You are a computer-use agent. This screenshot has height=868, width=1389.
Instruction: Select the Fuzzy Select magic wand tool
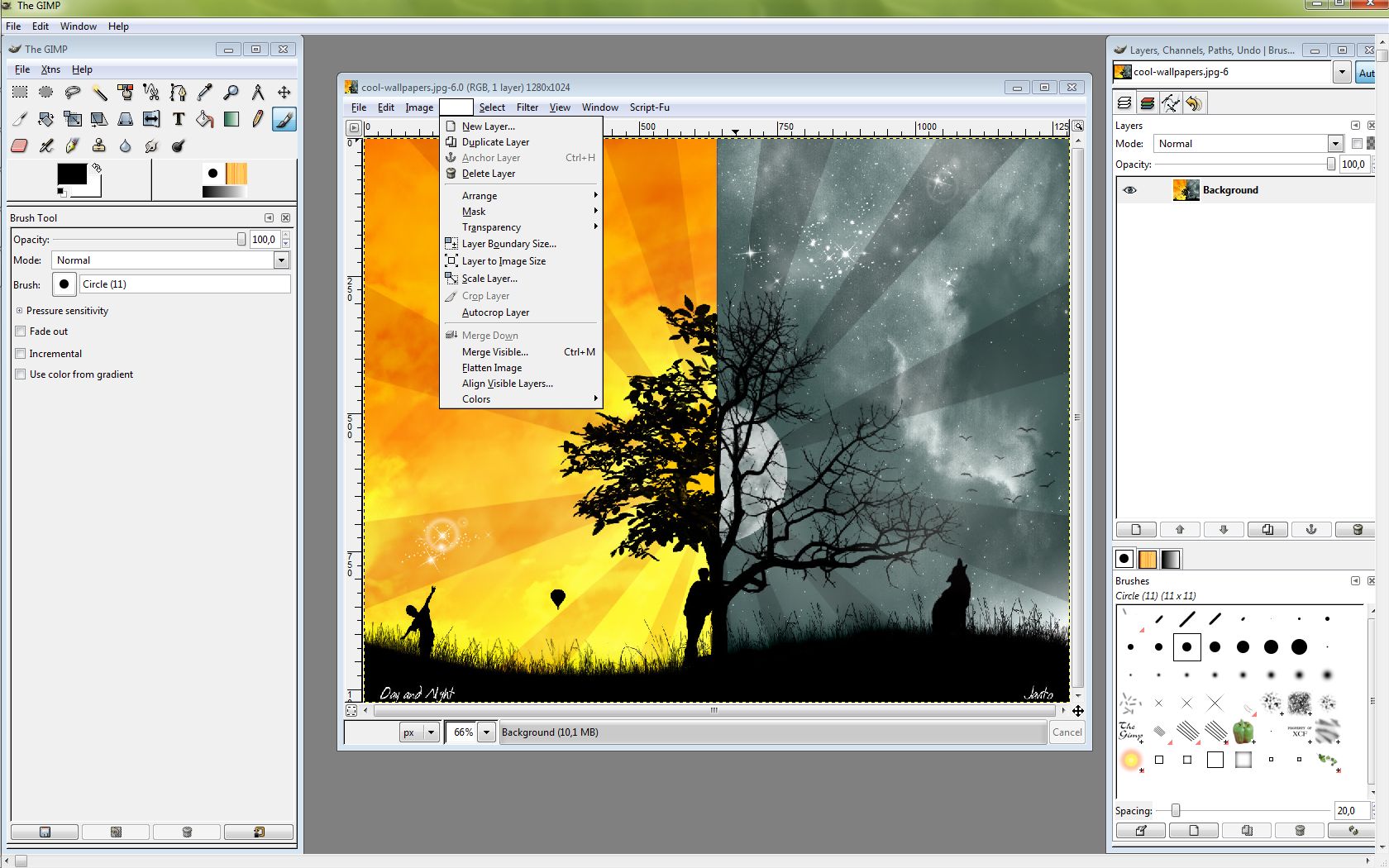[x=99, y=93]
